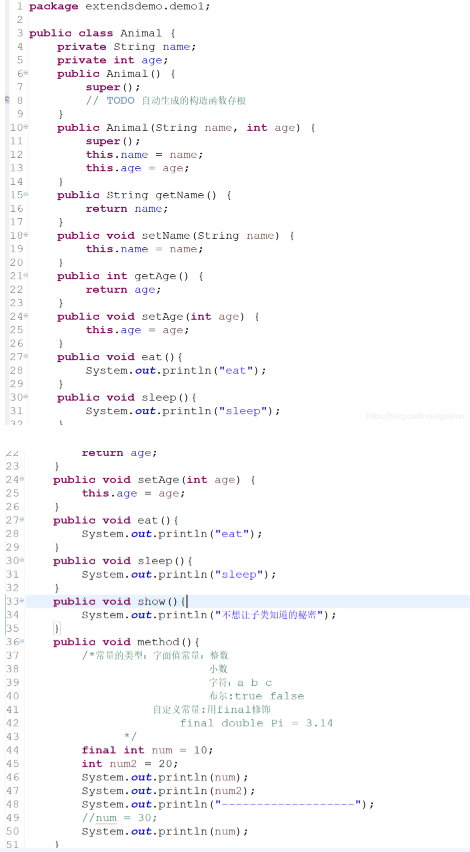The image size is (470, 852).
Task: Click comment 'final double Pi = 3.14'
Action: click(x=256, y=723)
